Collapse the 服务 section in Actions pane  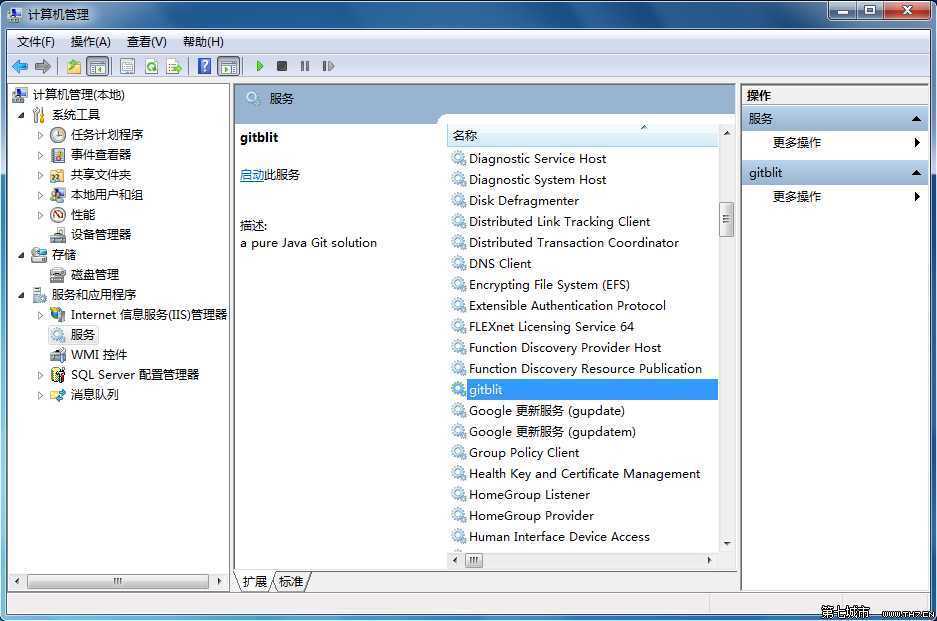coord(916,119)
